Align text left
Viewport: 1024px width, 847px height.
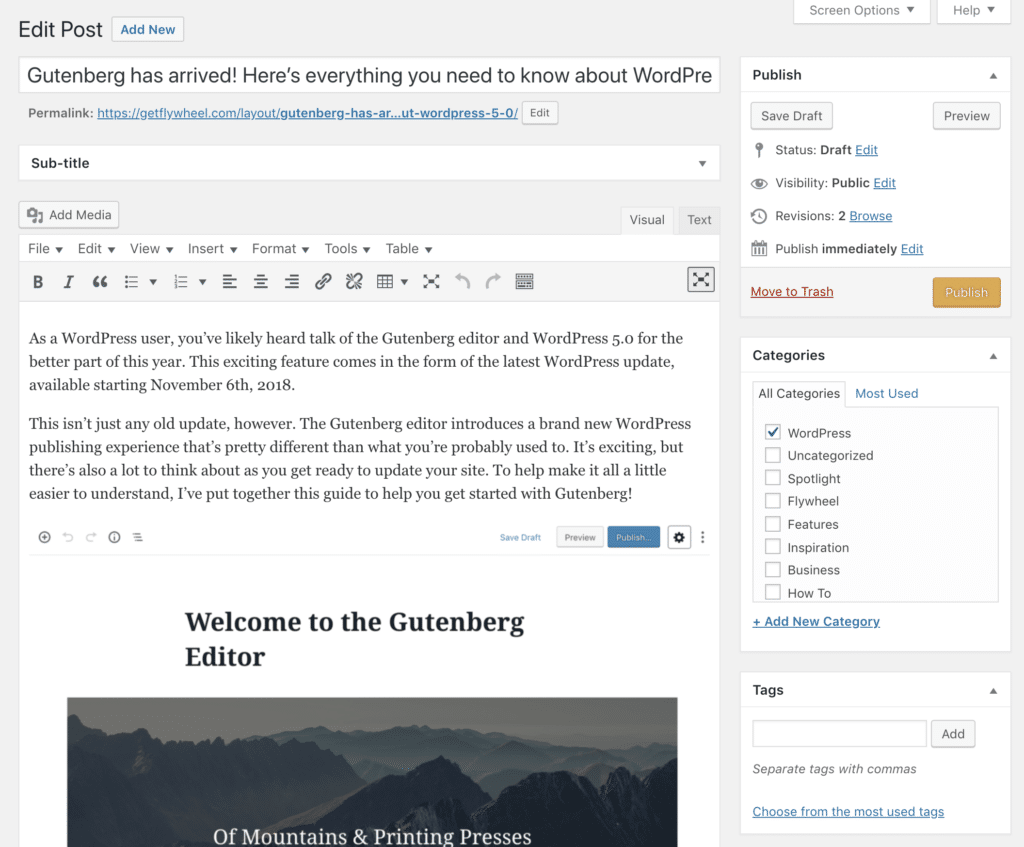pos(229,281)
